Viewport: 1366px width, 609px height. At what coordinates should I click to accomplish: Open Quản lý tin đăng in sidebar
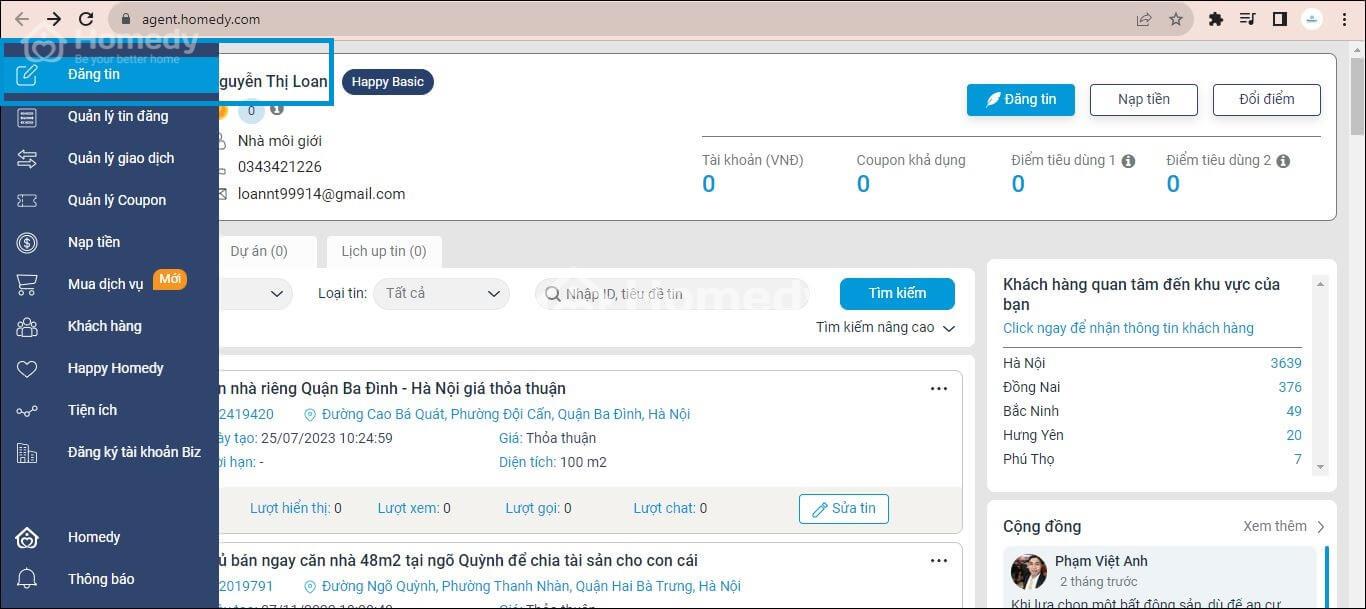[118, 116]
